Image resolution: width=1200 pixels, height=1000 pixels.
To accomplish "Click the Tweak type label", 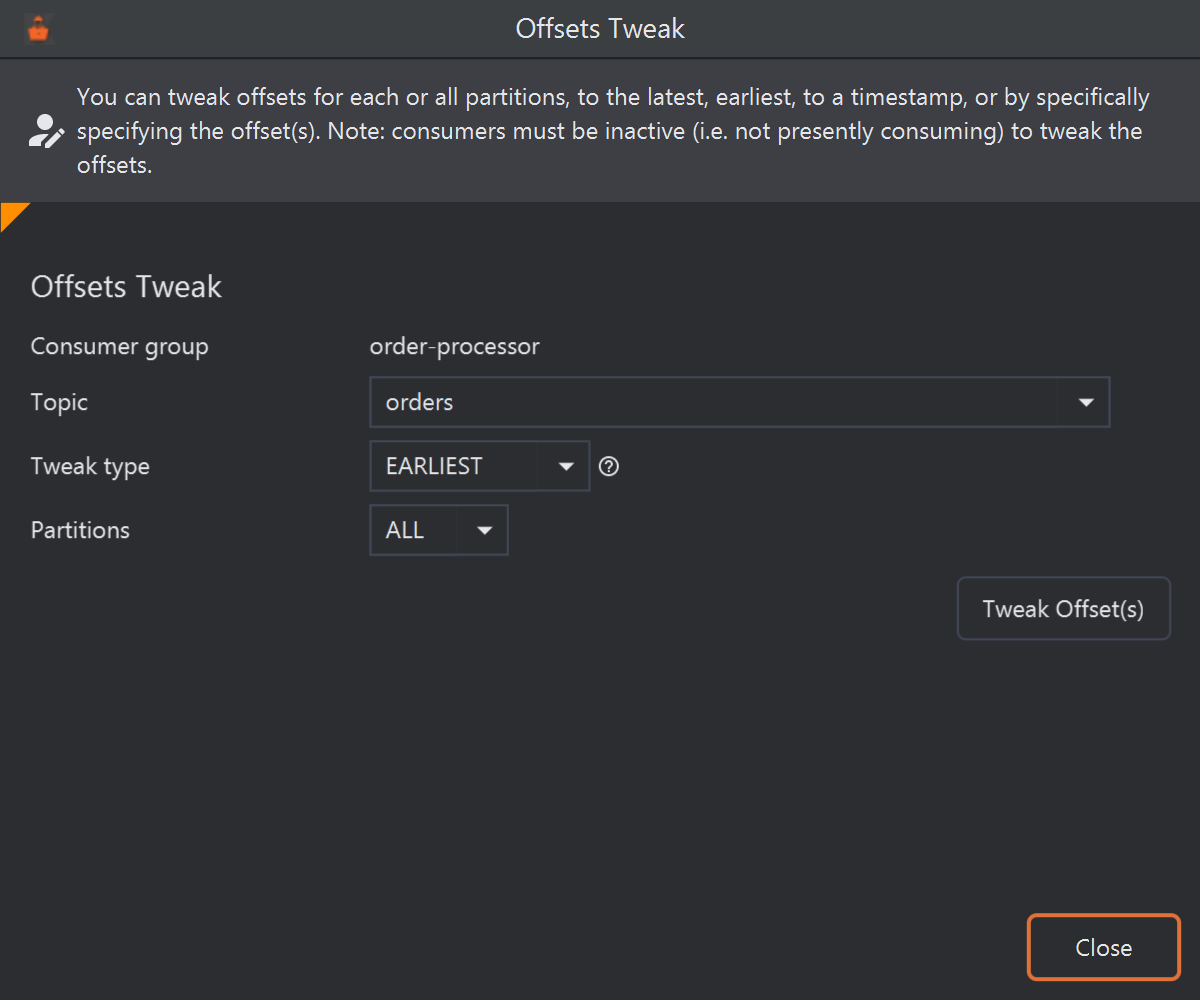I will (90, 467).
